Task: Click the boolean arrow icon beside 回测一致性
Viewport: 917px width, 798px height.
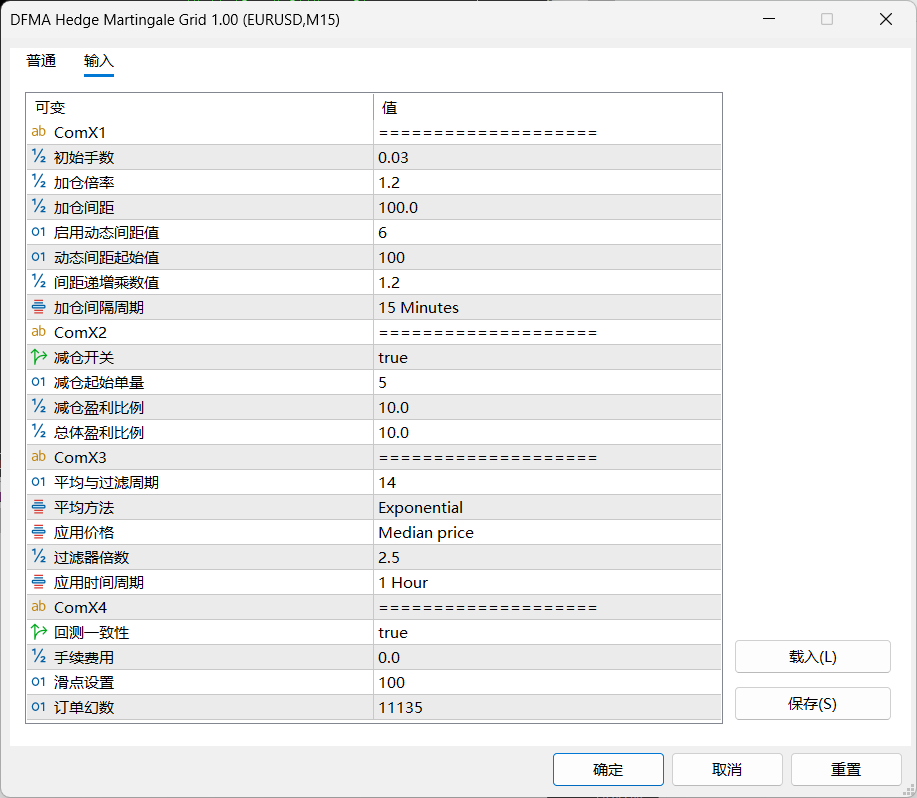Action: pyautogui.click(x=39, y=632)
